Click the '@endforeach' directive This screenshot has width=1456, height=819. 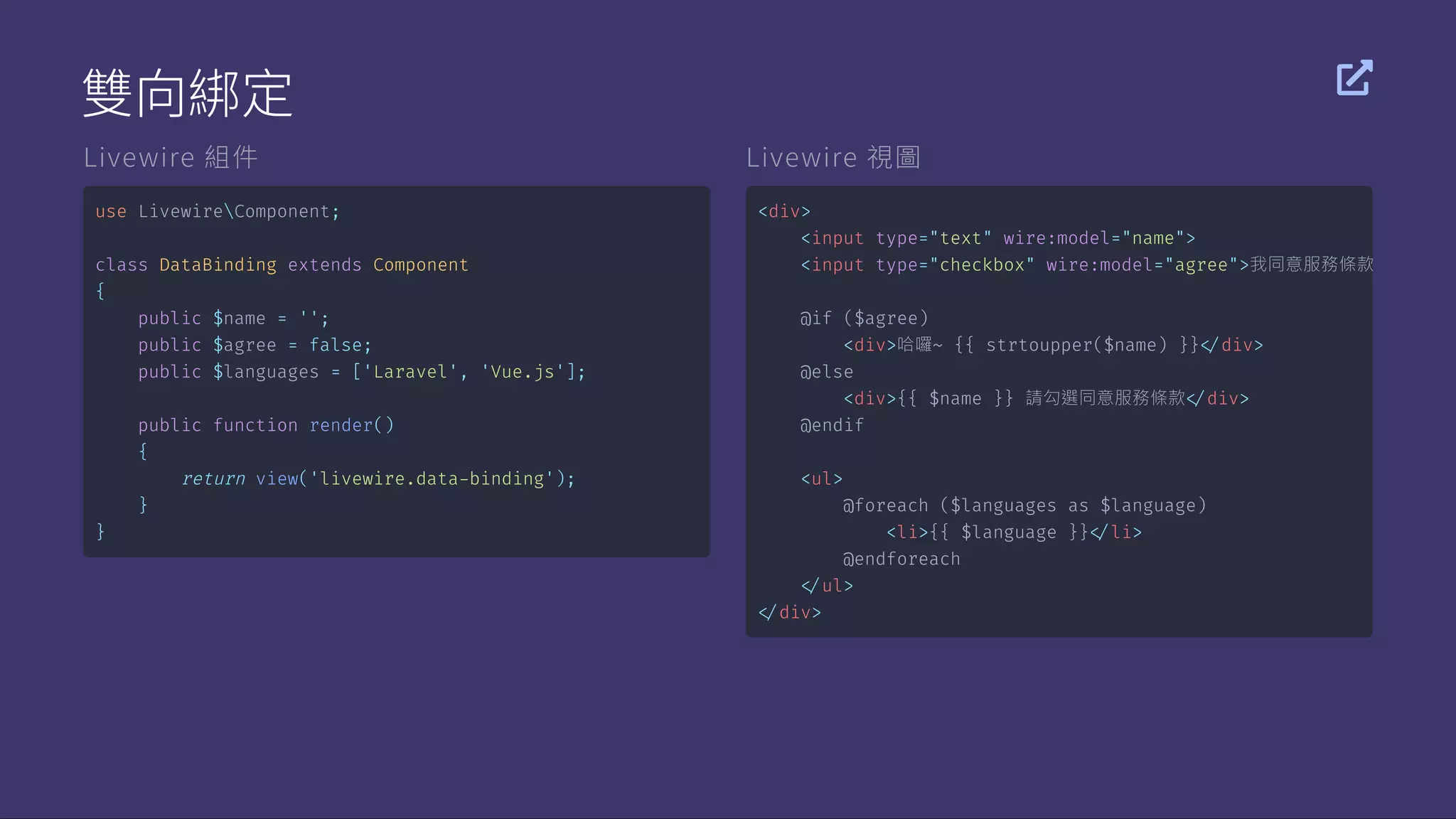[x=901, y=559]
